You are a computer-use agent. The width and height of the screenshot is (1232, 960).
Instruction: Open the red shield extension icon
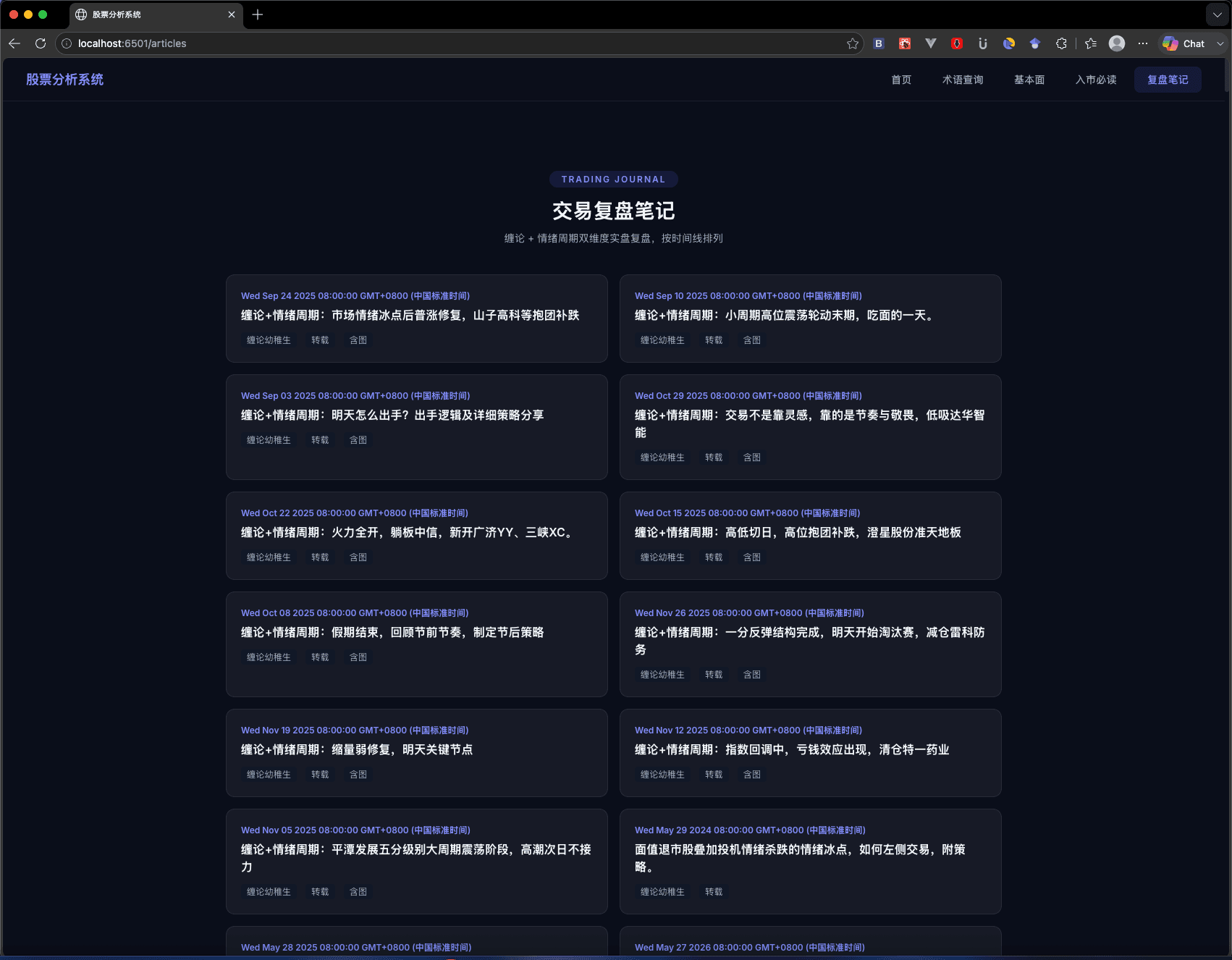957,43
